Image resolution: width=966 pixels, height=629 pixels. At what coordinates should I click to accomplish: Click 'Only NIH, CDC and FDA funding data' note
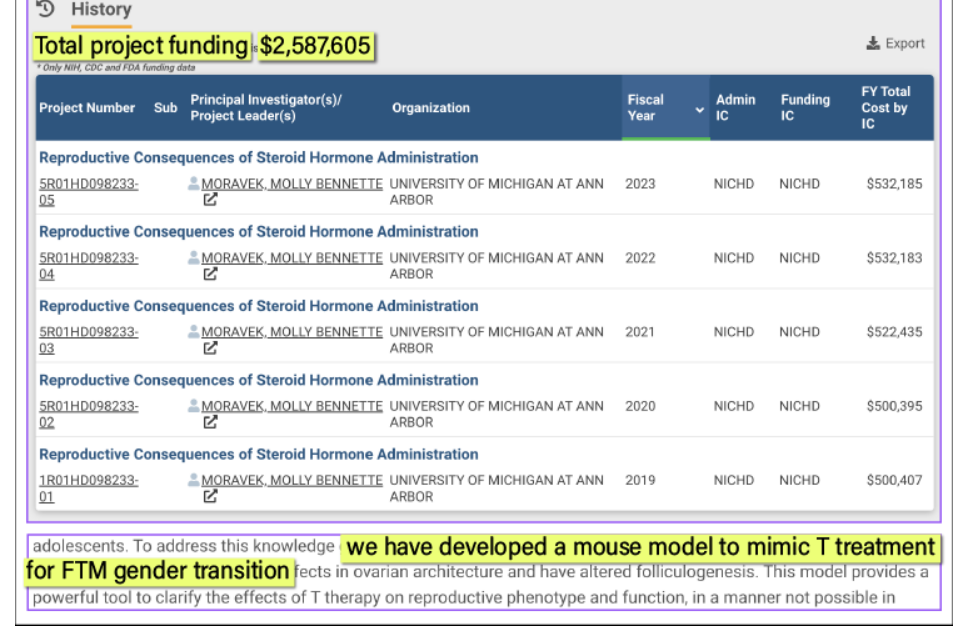point(116,68)
